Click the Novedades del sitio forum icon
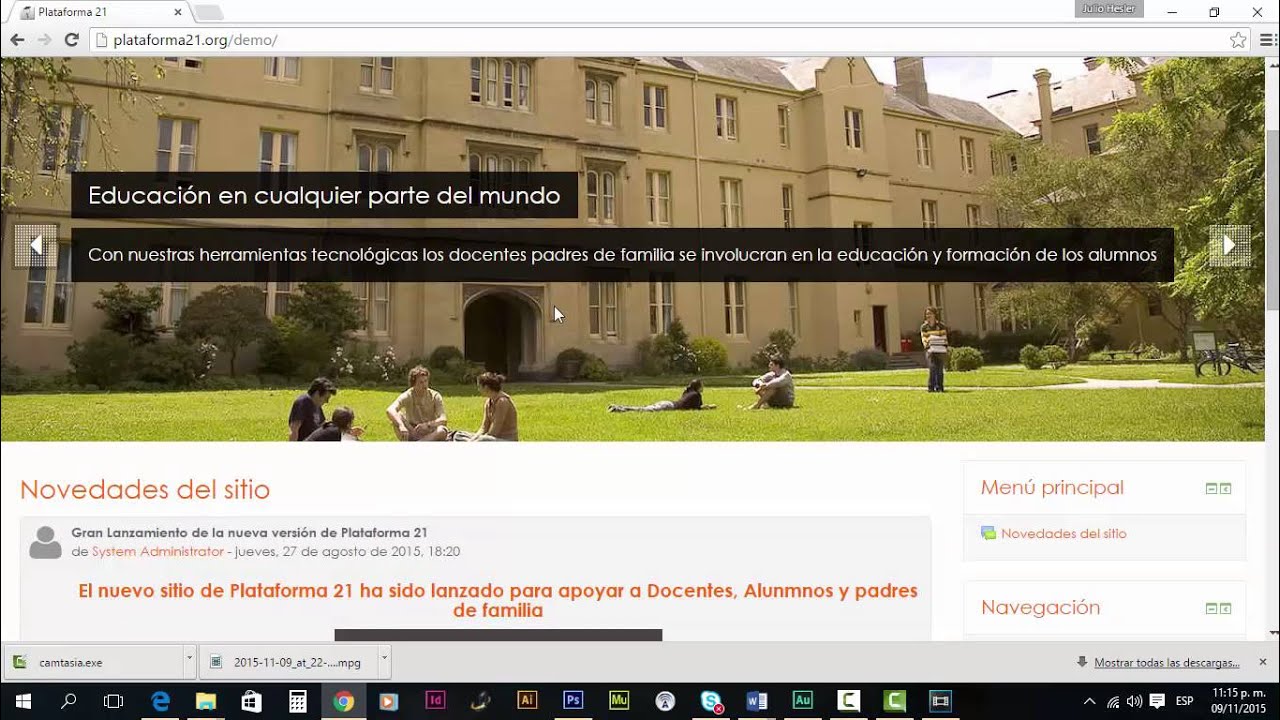This screenshot has width=1280, height=720. 988,533
